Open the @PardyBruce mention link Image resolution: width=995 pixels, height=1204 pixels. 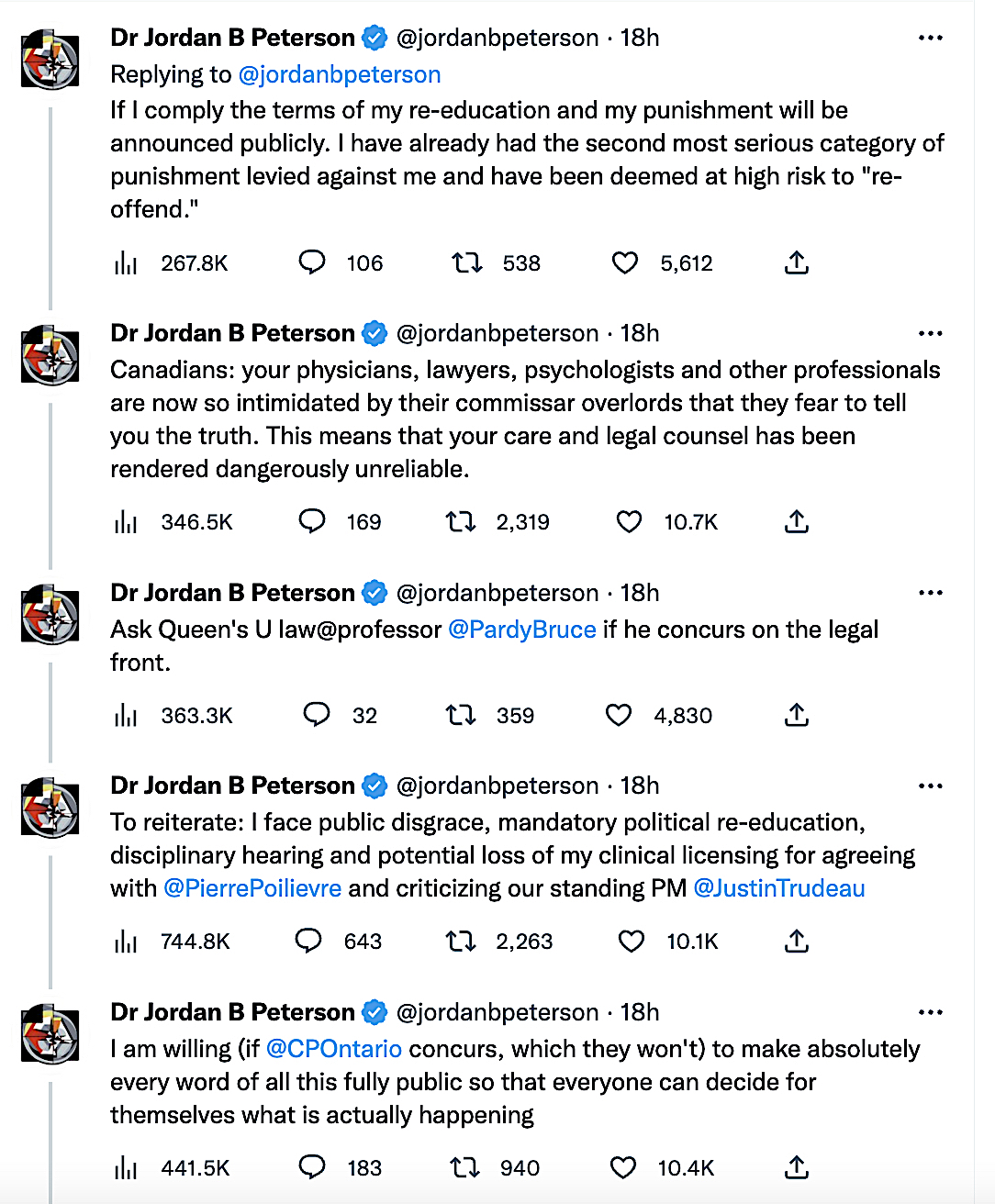(x=522, y=630)
